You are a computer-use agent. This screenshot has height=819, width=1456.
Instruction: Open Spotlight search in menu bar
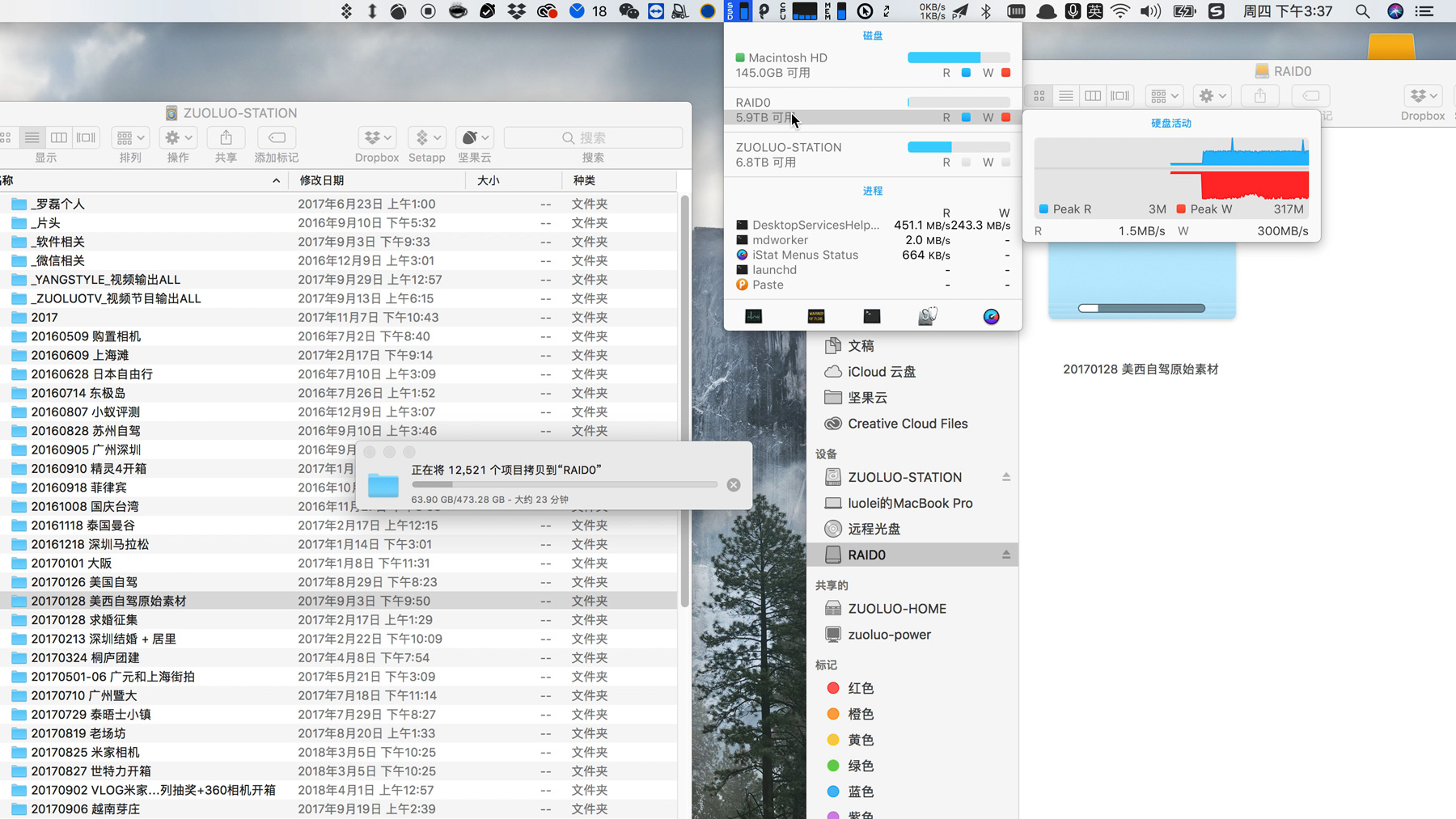1362,11
